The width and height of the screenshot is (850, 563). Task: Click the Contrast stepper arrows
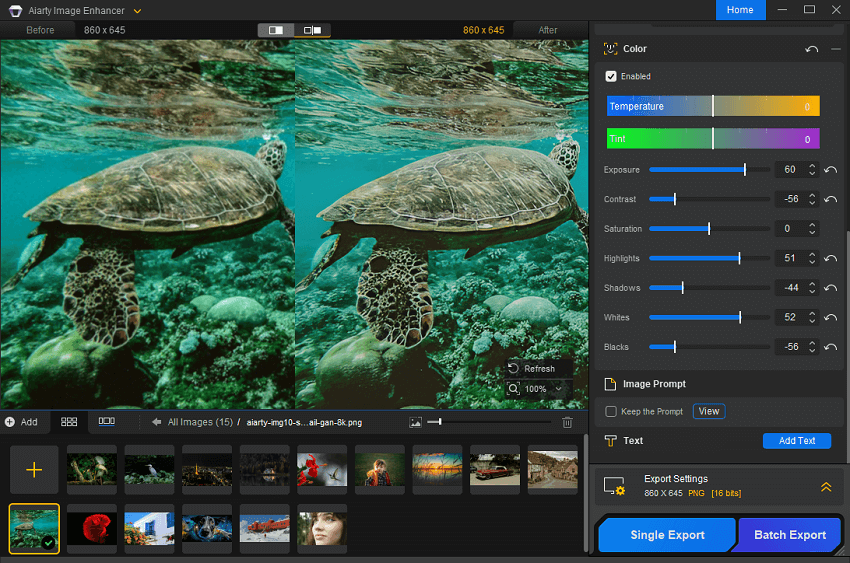812,199
